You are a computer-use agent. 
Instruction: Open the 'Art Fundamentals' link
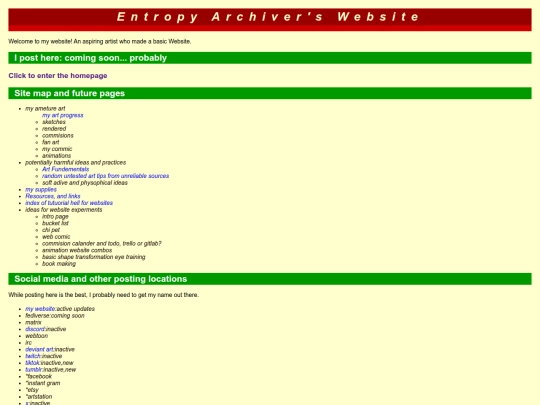pos(65,169)
